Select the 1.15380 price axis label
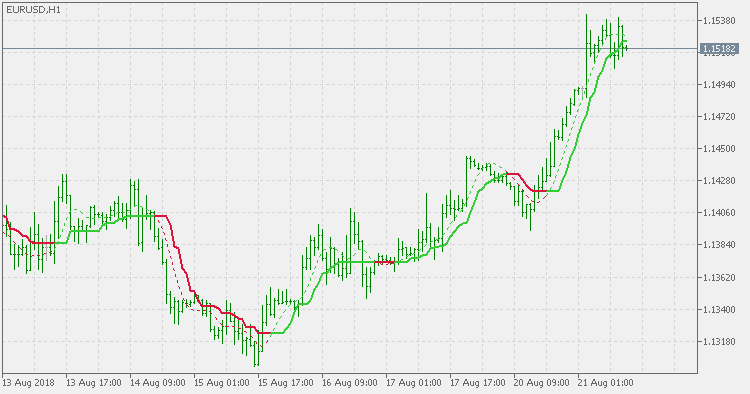 click(x=719, y=21)
